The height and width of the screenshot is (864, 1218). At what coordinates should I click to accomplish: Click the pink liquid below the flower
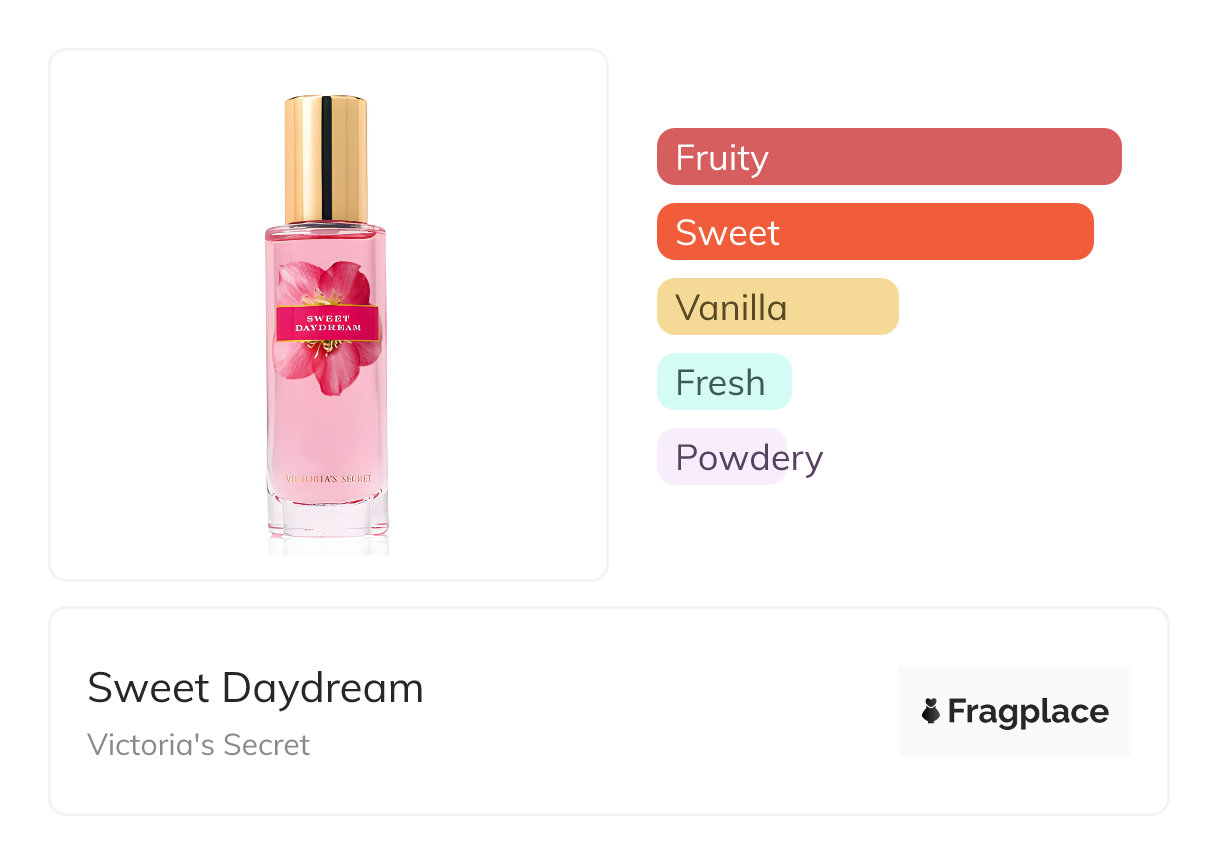point(328,430)
